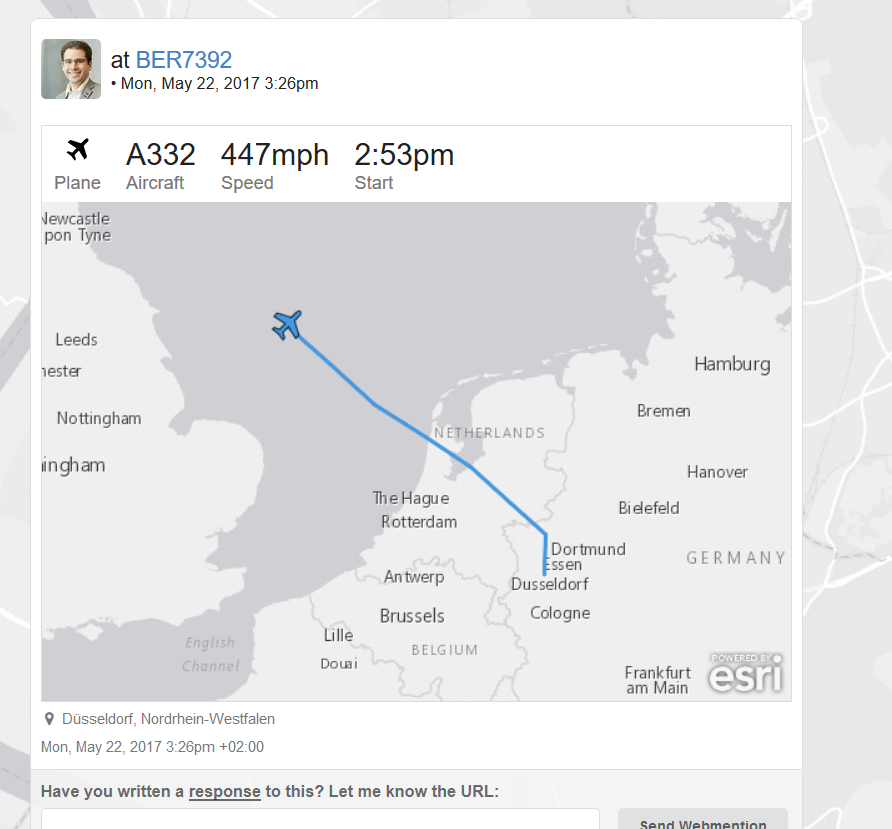The width and height of the screenshot is (892, 829).
Task: Click the Düsseldorf, Nordrhein-Westfalen location text
Action: (x=168, y=719)
